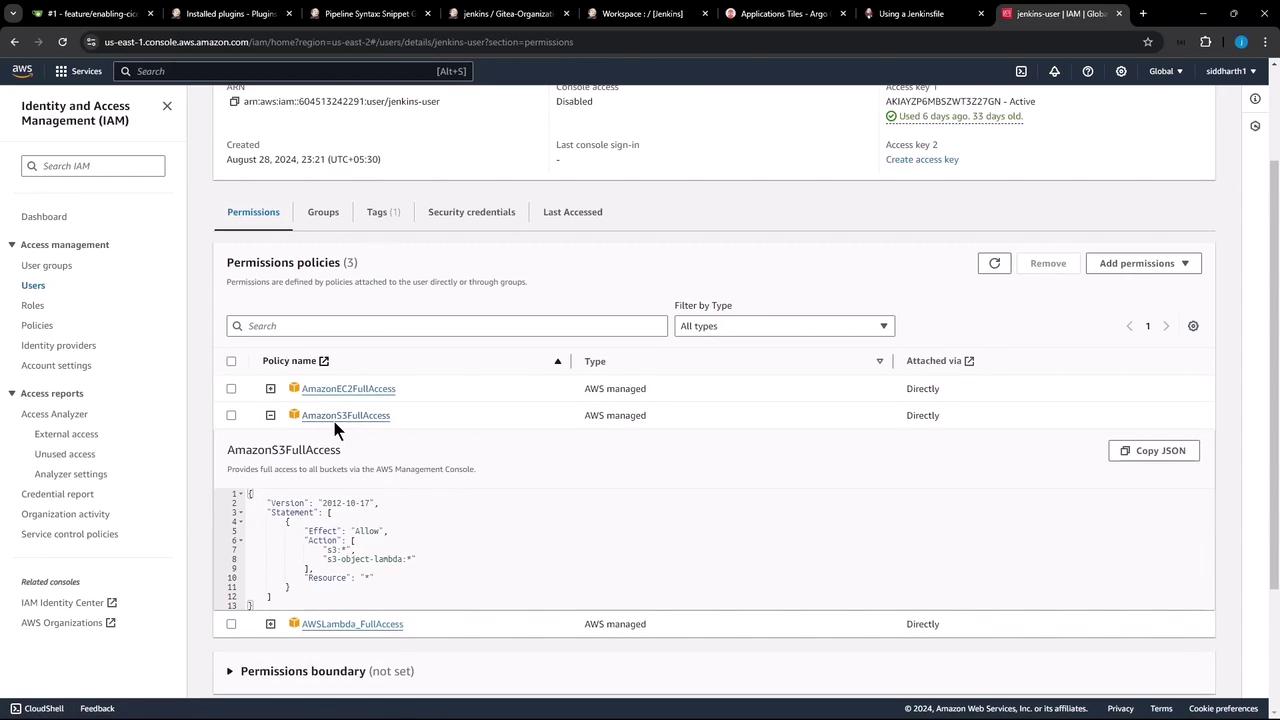The image size is (1280, 720).
Task: Go to next page of policies
Action: click(x=1166, y=326)
